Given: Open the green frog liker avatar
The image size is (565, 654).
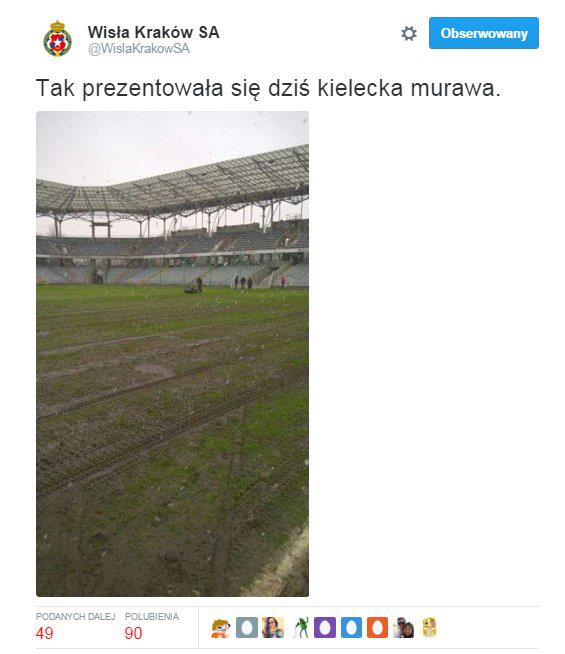Looking at the screenshot, I should coord(299,628).
